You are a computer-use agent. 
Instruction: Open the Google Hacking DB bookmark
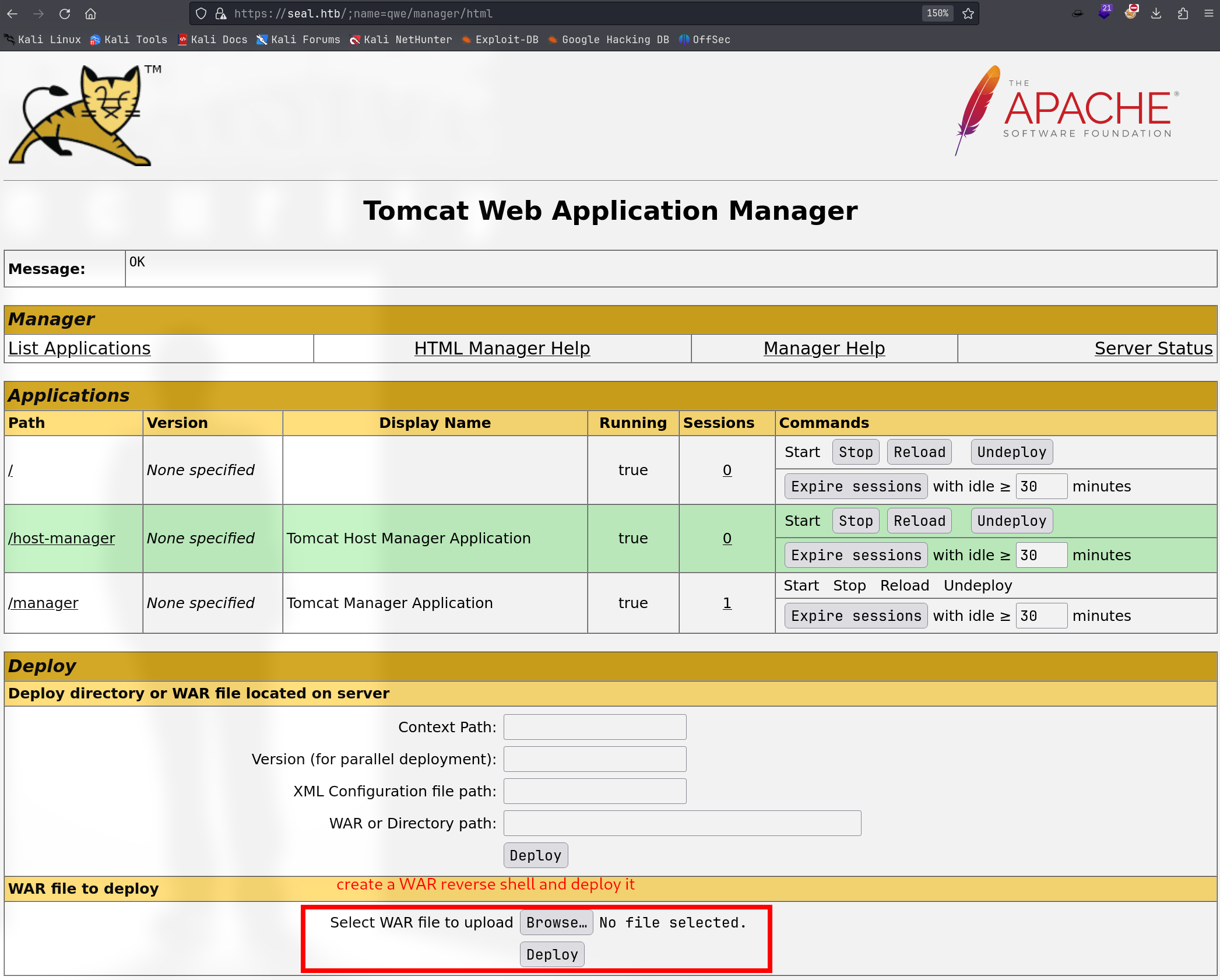coord(609,40)
